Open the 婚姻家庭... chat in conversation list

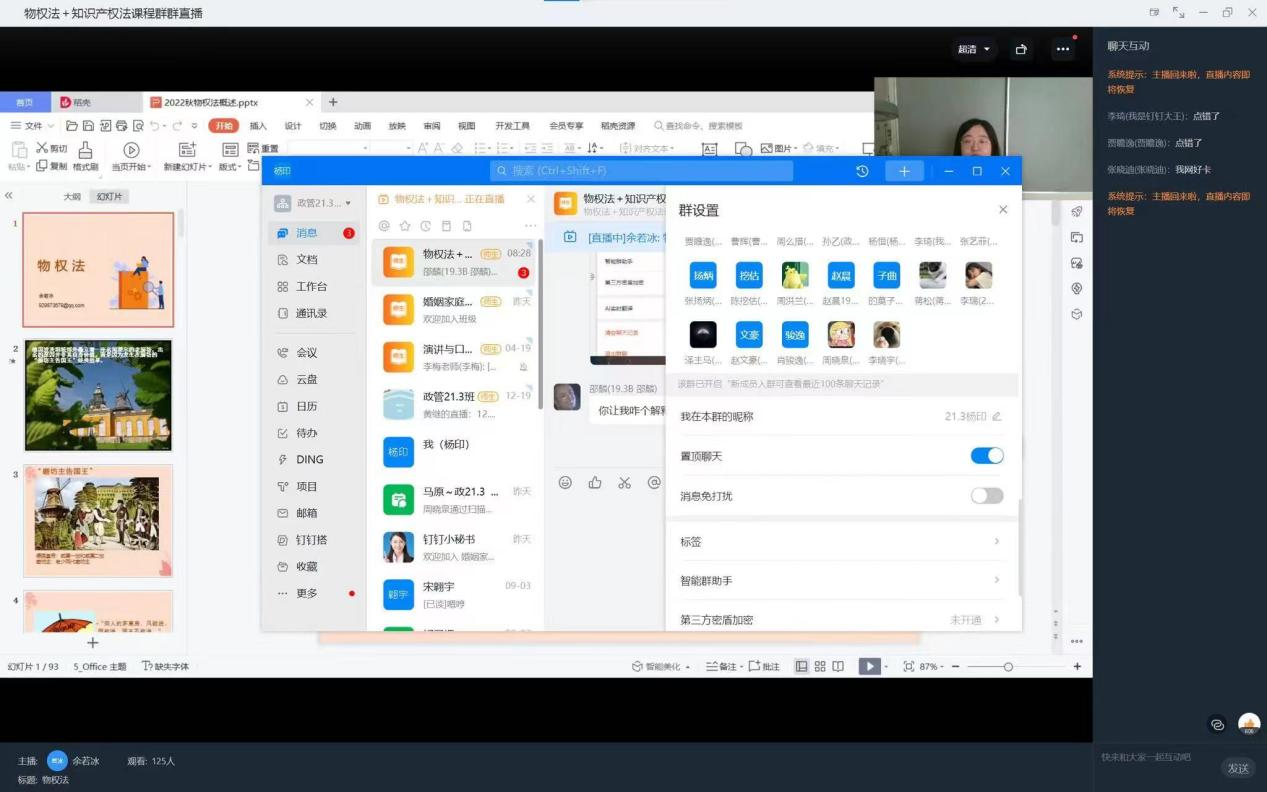(456, 310)
